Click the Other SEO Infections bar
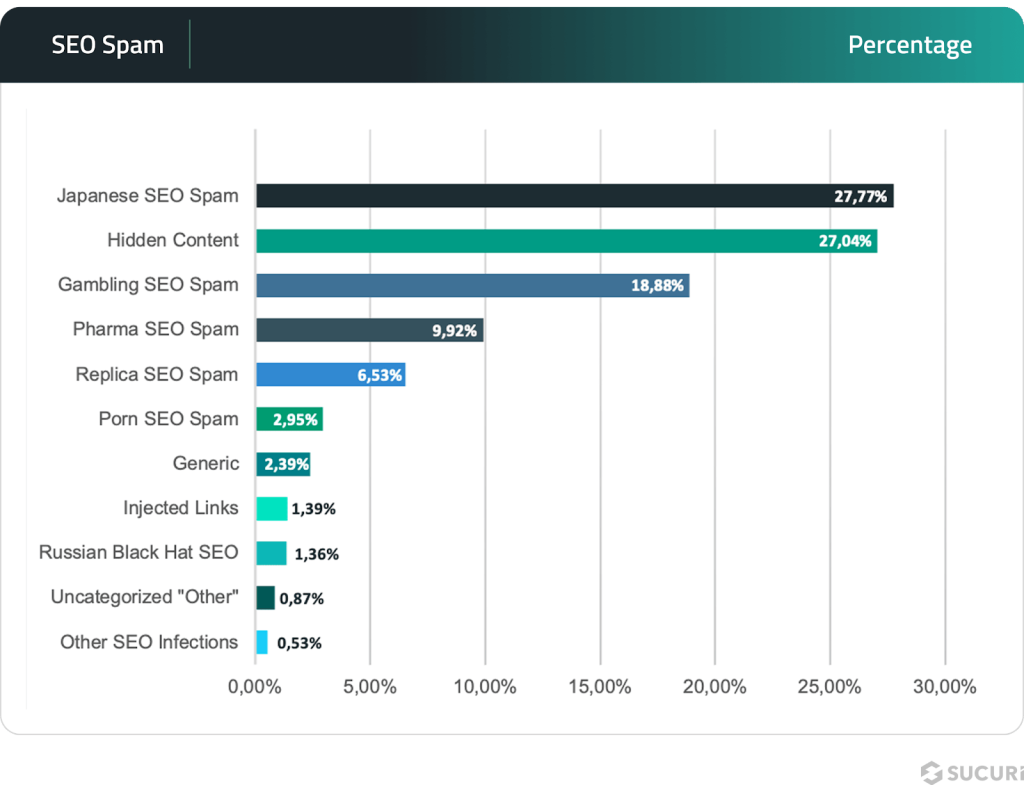 (x=262, y=642)
